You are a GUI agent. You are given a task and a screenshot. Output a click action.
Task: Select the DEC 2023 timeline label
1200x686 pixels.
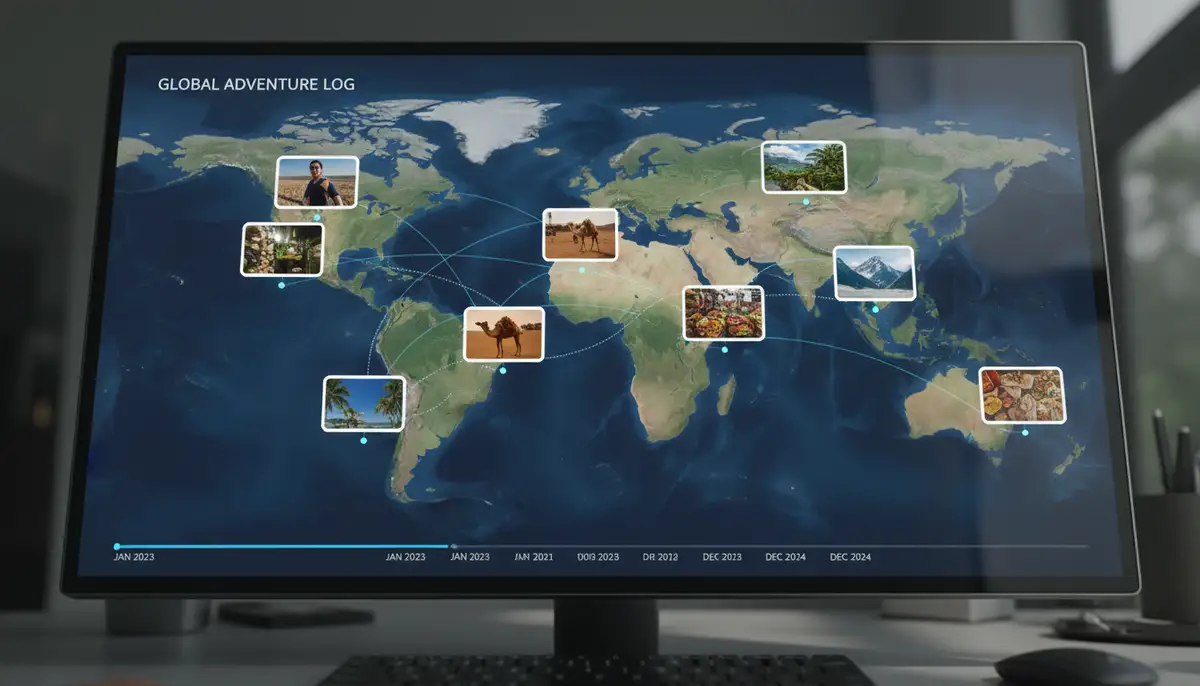722,557
